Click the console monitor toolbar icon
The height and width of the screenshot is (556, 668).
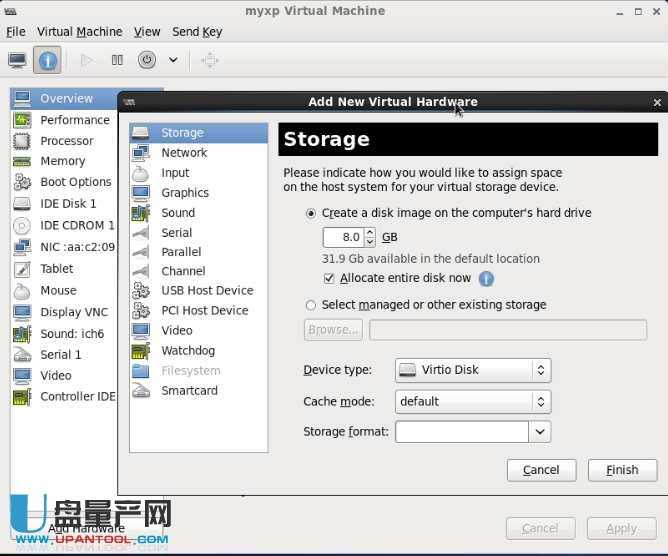[x=17, y=60]
